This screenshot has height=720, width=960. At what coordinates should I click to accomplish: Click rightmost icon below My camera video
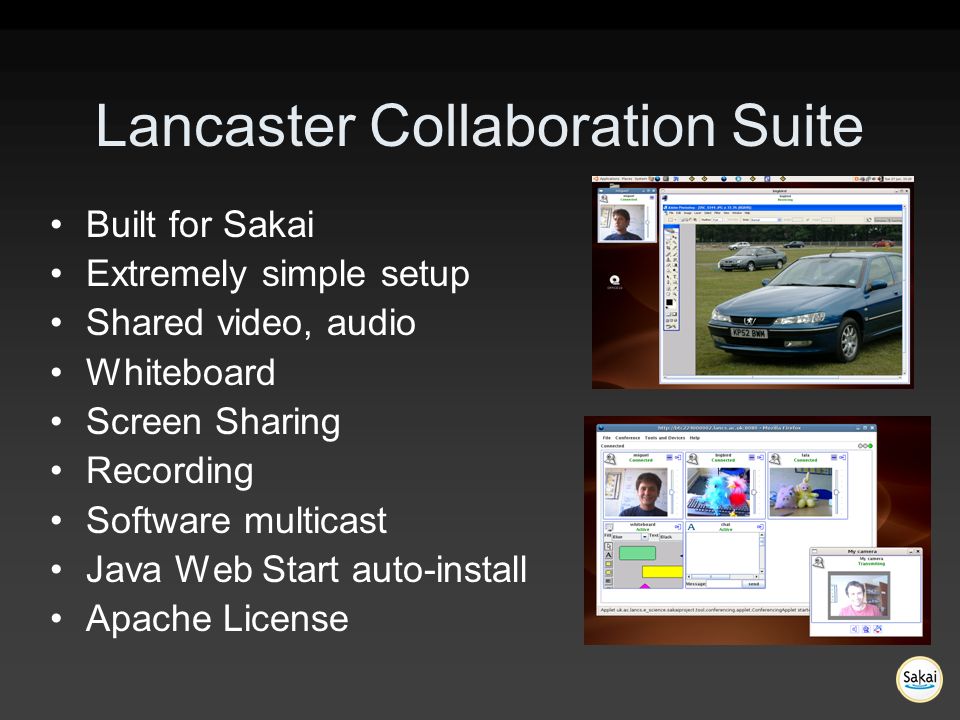(877, 629)
